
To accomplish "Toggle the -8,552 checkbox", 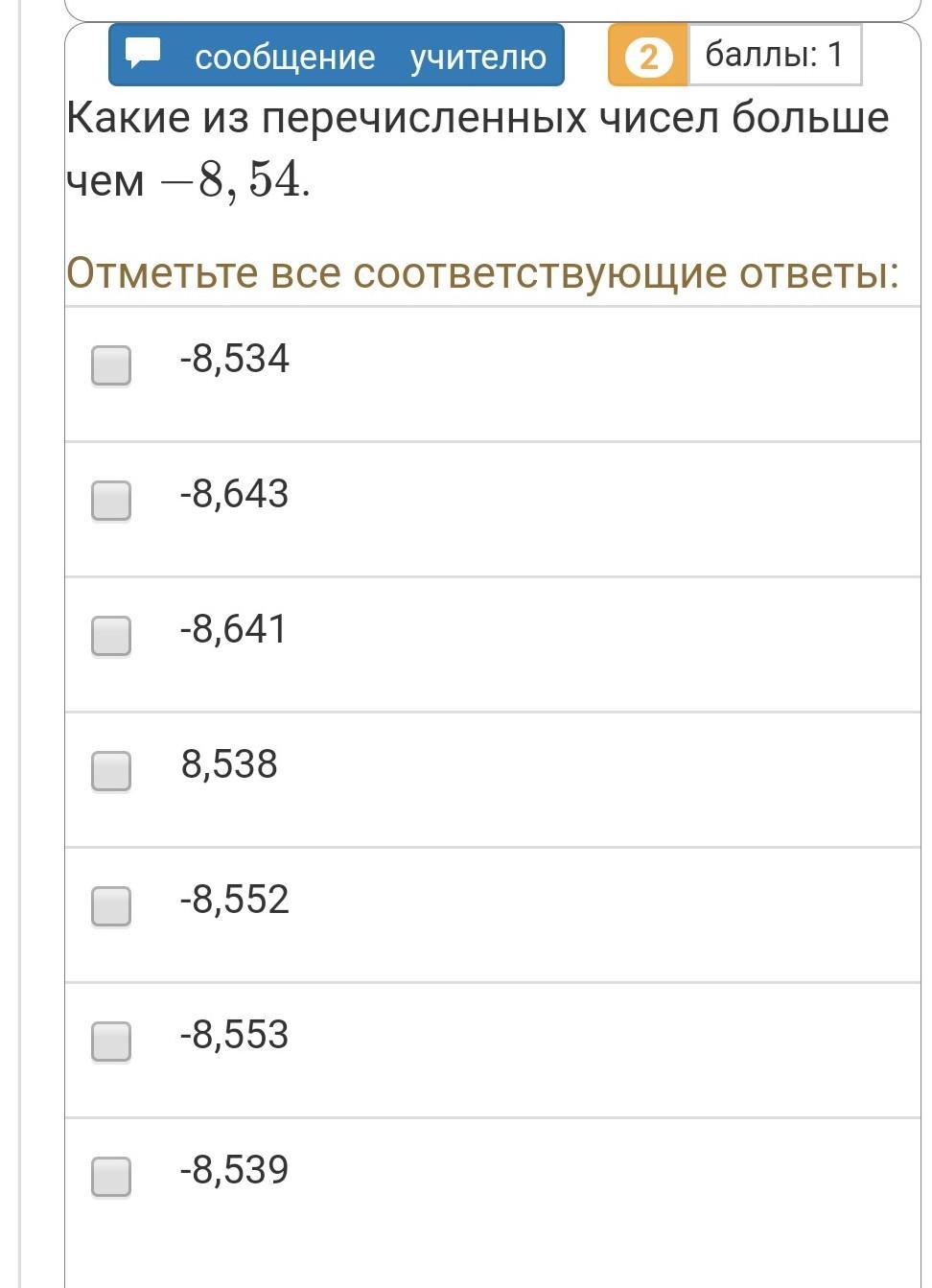I will pyautogui.click(x=111, y=906).
